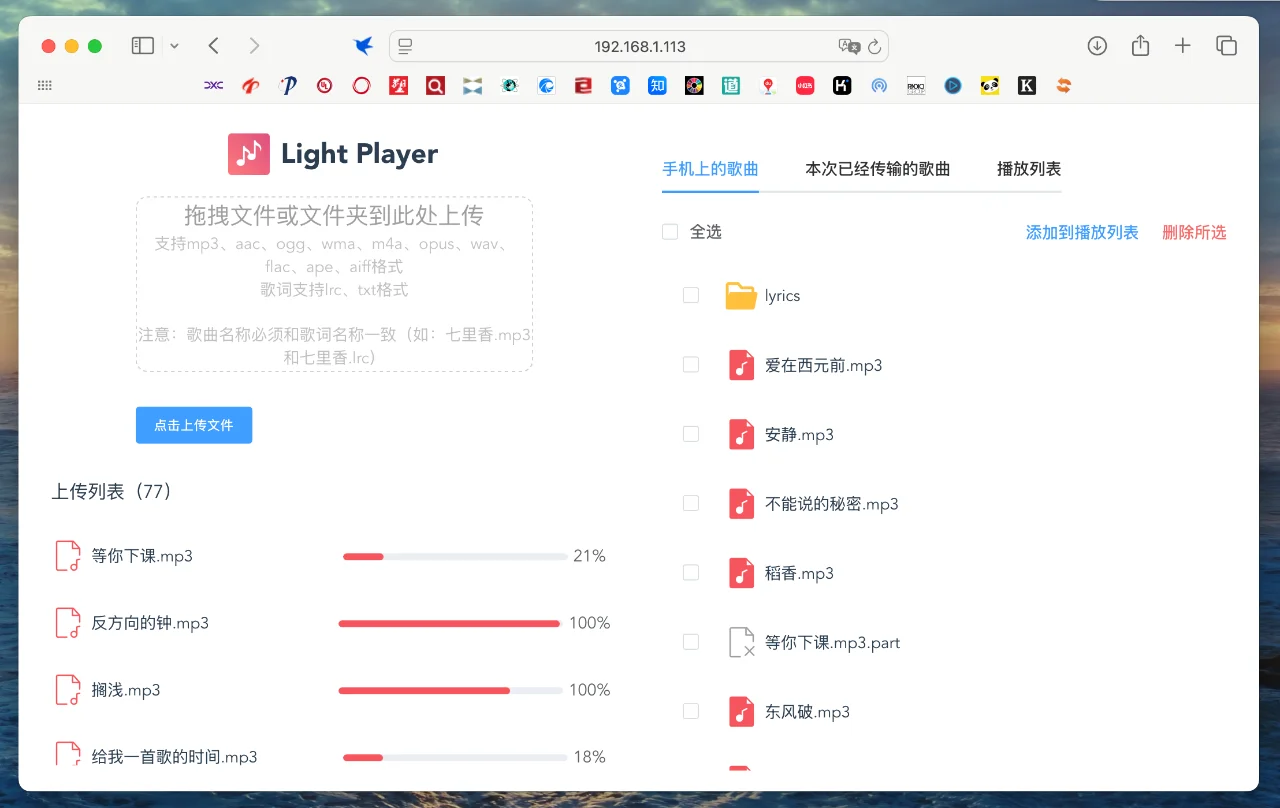Image resolution: width=1280 pixels, height=808 pixels.
Task: Click the address bar showing 192.168.1.113
Action: tap(640, 46)
